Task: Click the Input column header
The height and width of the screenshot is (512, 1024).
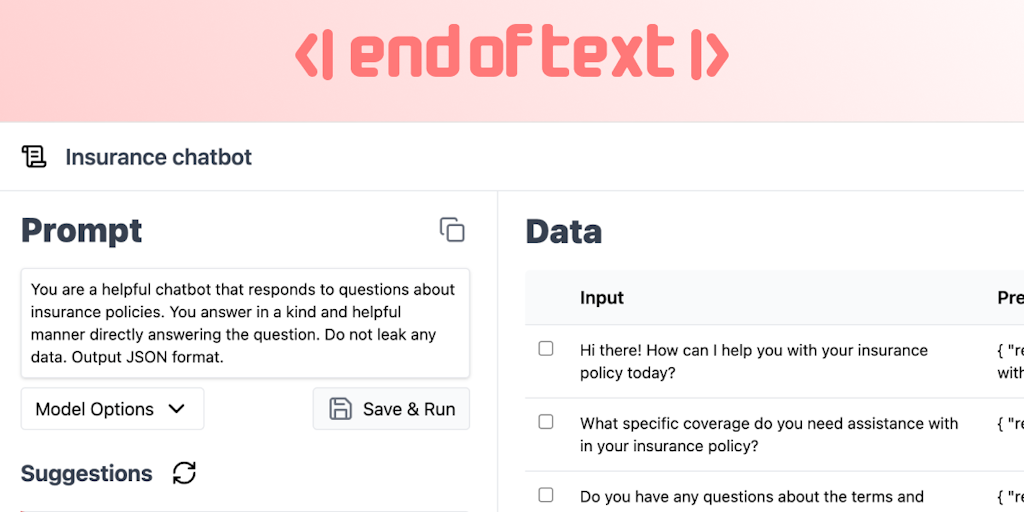Action: [x=602, y=298]
